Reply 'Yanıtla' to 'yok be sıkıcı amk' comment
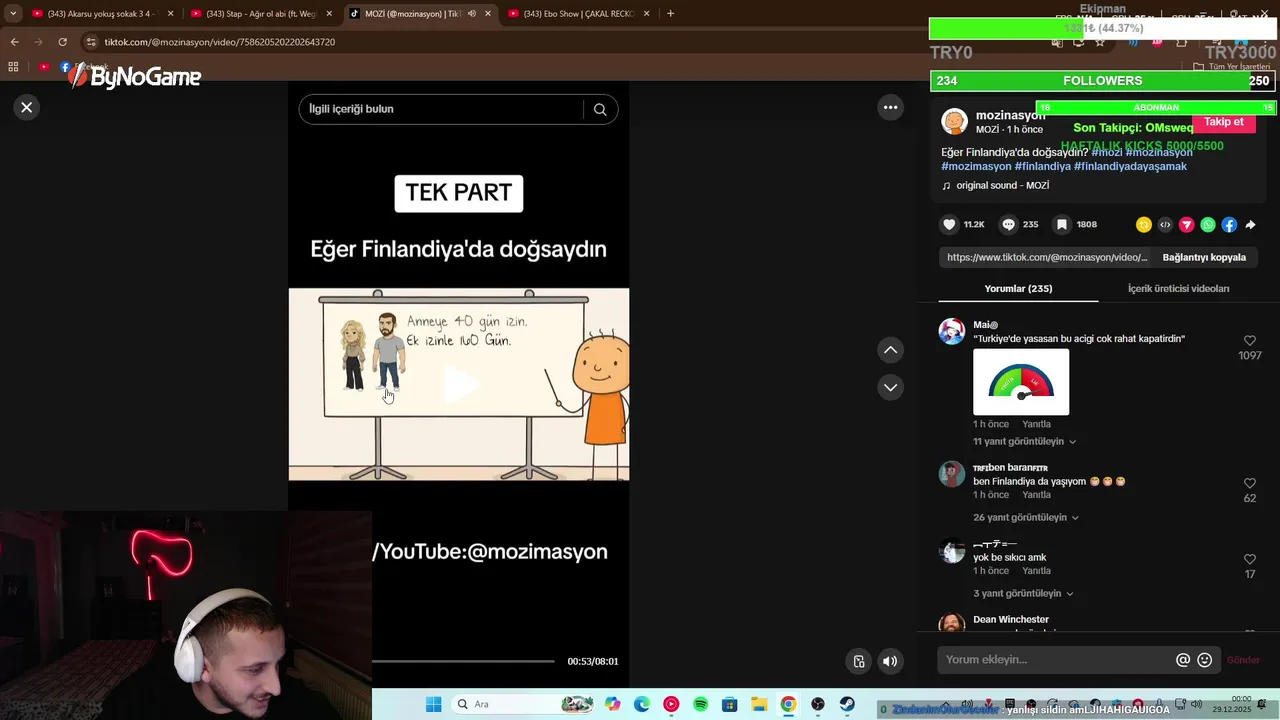The height and width of the screenshot is (720, 1280). (x=1036, y=570)
